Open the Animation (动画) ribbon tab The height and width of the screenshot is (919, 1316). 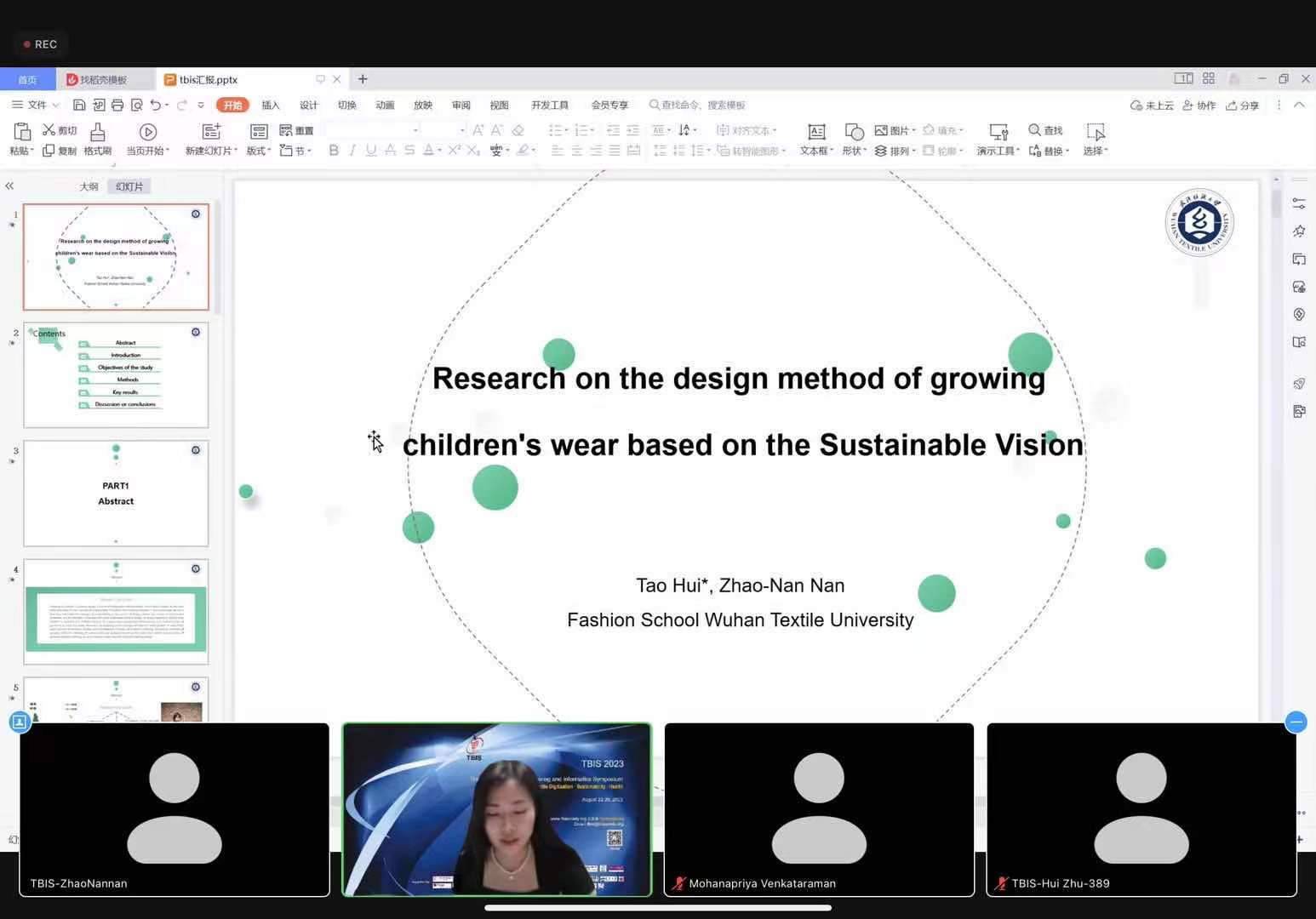tap(385, 105)
